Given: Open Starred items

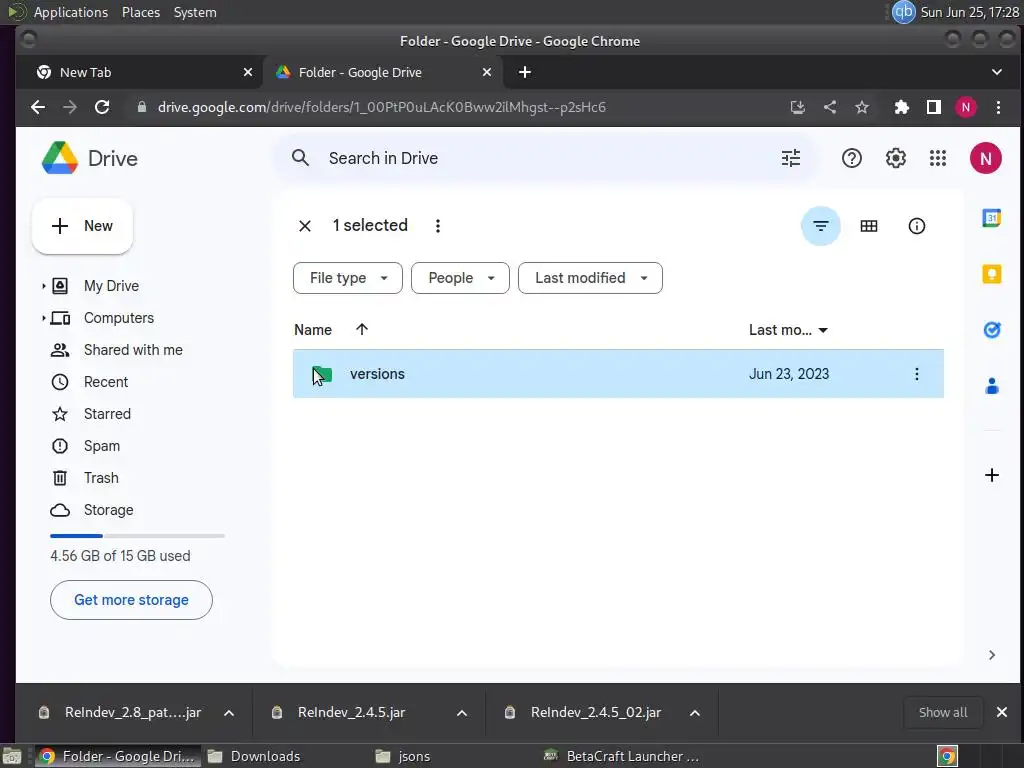Looking at the screenshot, I should click(107, 414).
